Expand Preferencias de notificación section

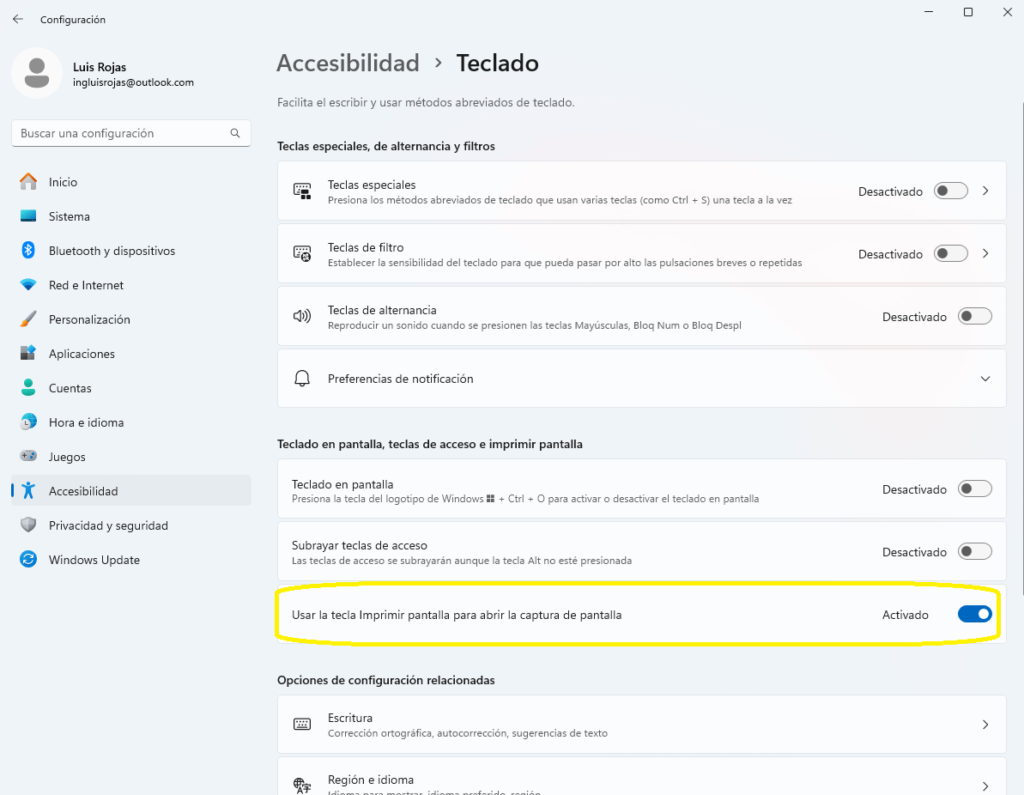[985, 379]
